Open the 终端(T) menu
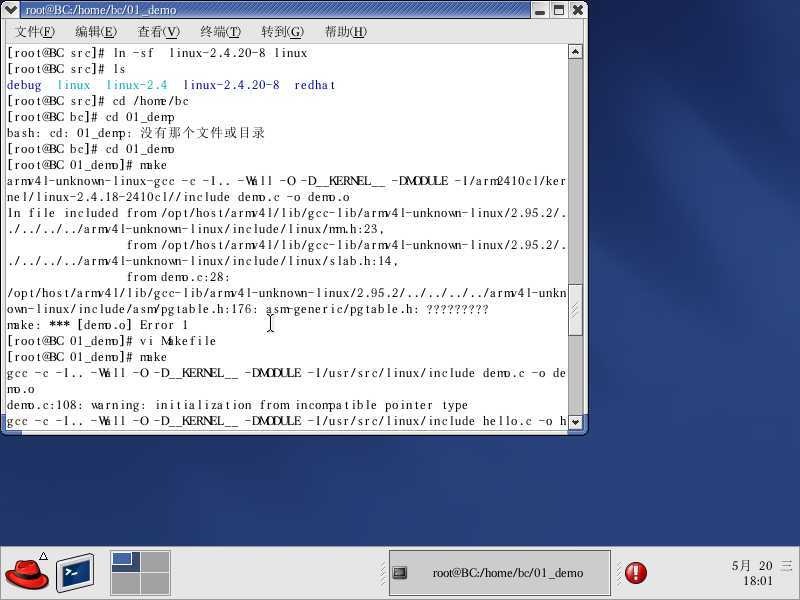Viewport: 800px width, 600px height. (220, 32)
